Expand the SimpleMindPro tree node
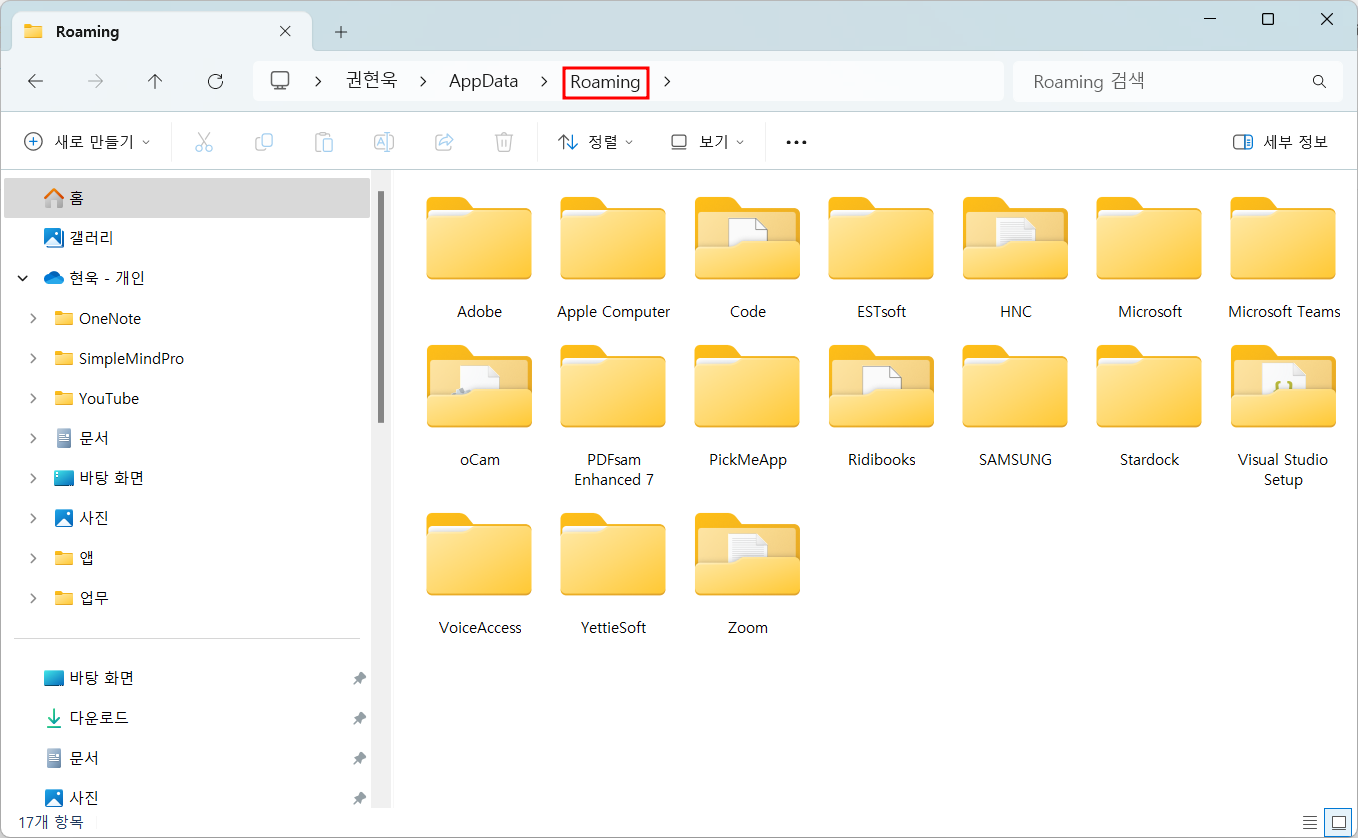Screen dimensions: 1358x838 tap(33, 359)
